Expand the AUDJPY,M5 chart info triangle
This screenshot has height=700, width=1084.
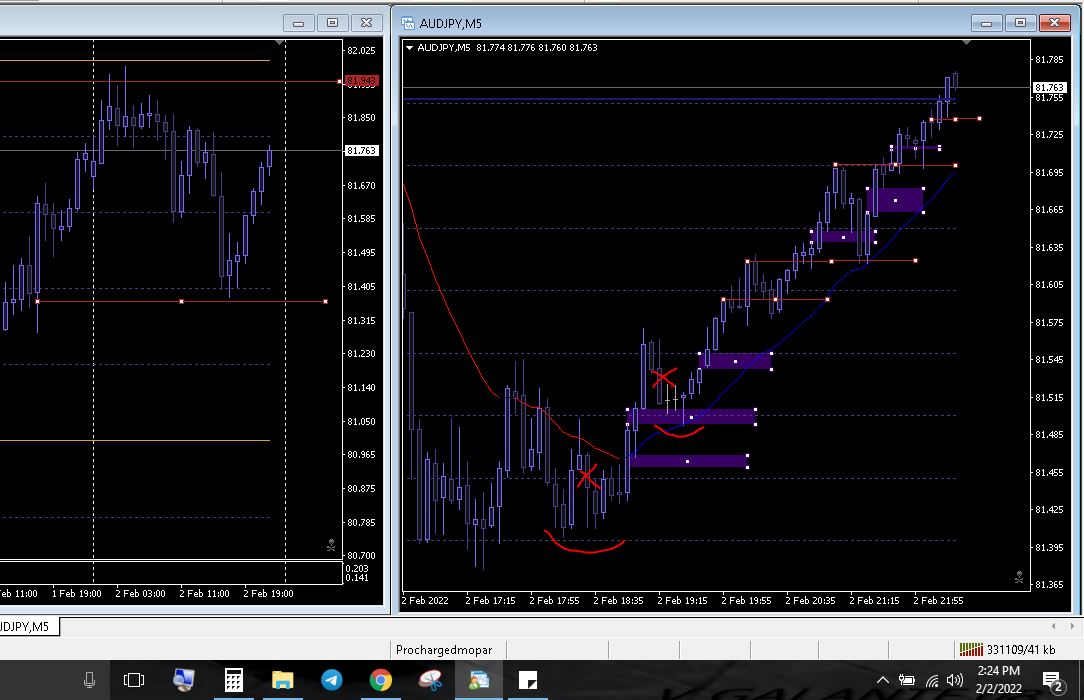pyautogui.click(x=410, y=47)
